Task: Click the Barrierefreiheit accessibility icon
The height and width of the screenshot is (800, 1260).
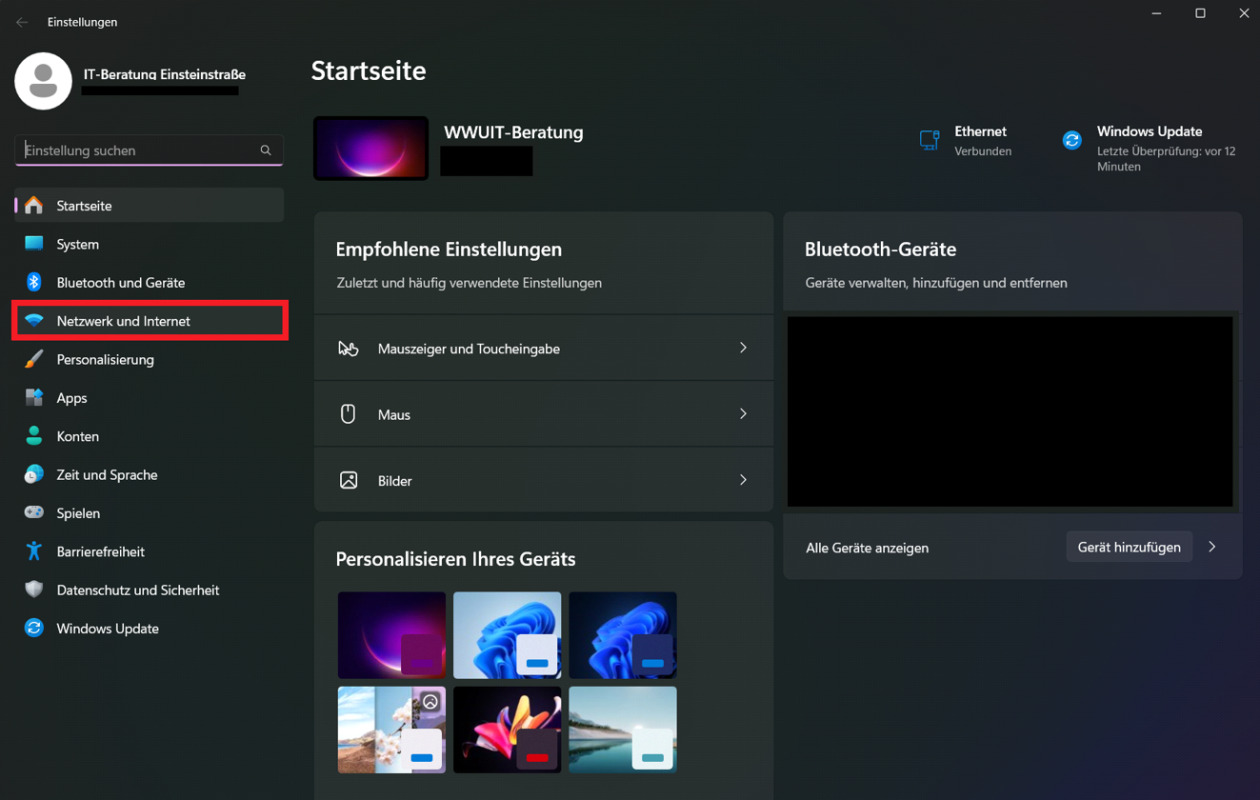Action: [34, 551]
